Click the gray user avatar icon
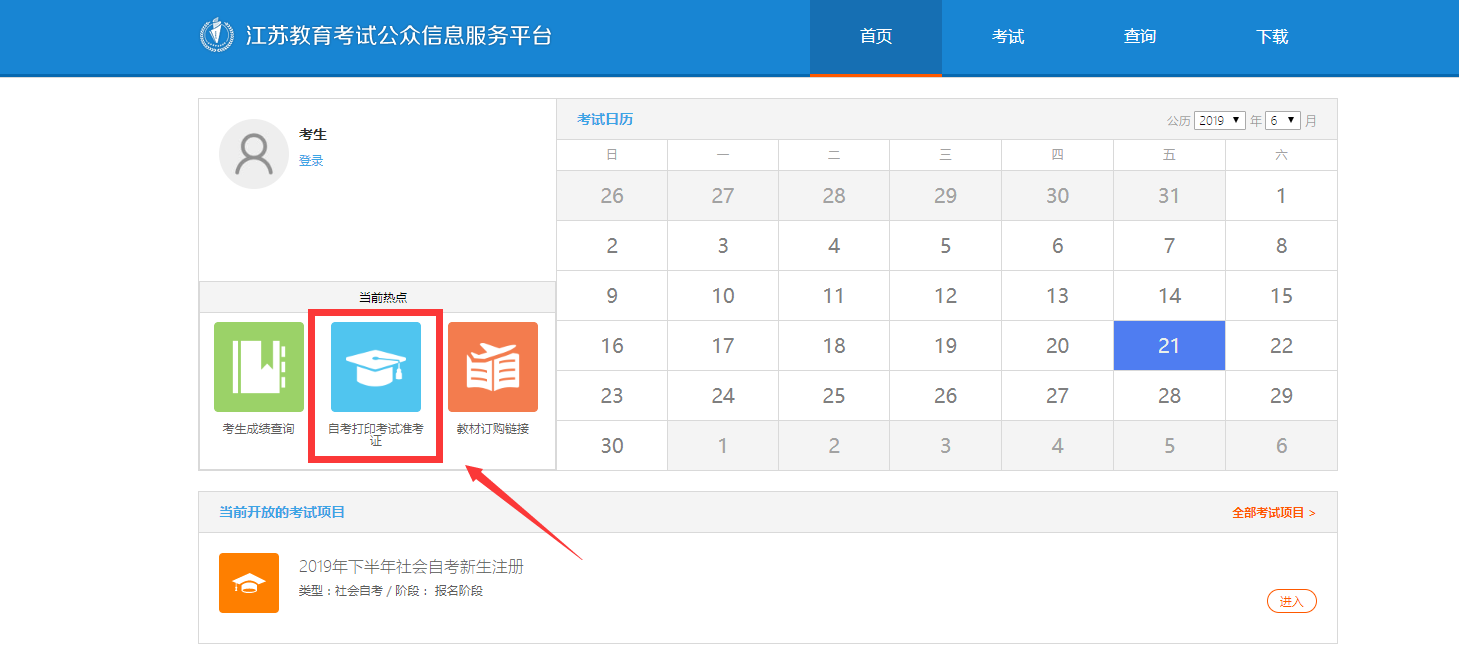The width and height of the screenshot is (1459, 649). click(254, 154)
